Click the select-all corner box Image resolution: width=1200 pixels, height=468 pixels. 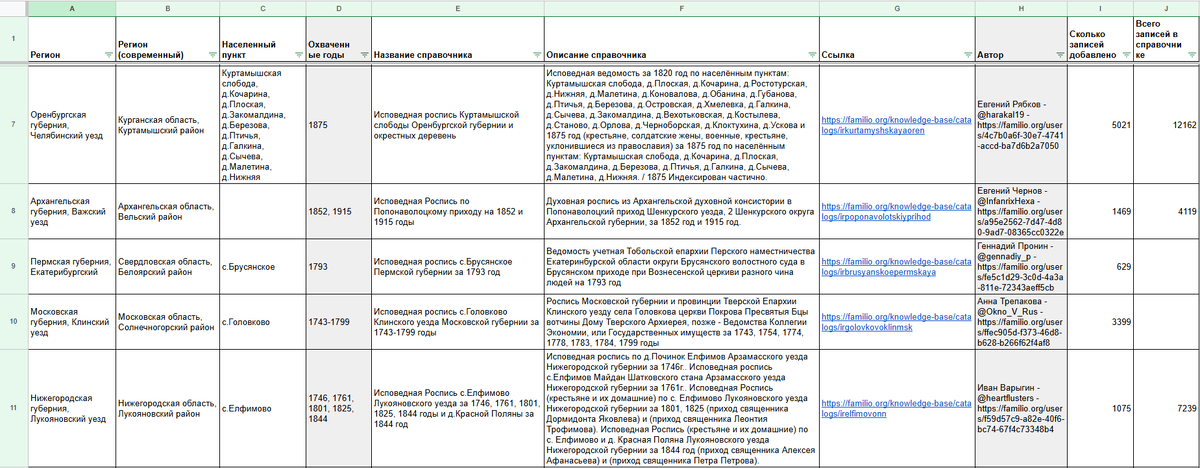pyautogui.click(x=13, y=7)
